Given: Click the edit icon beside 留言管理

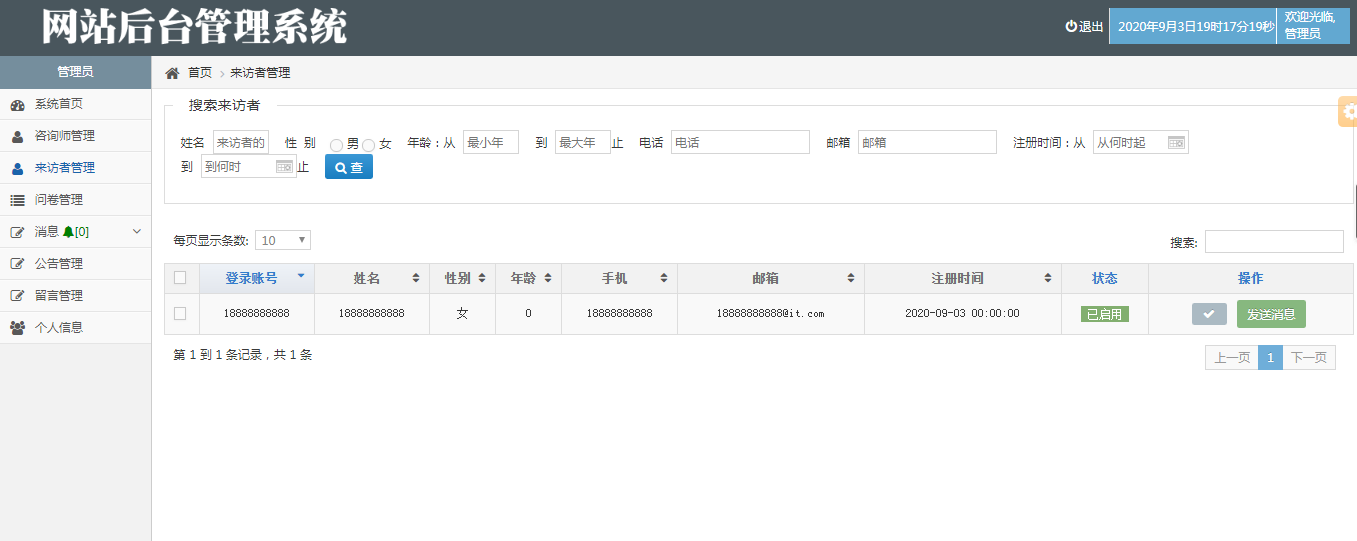Looking at the screenshot, I should 17,296.
